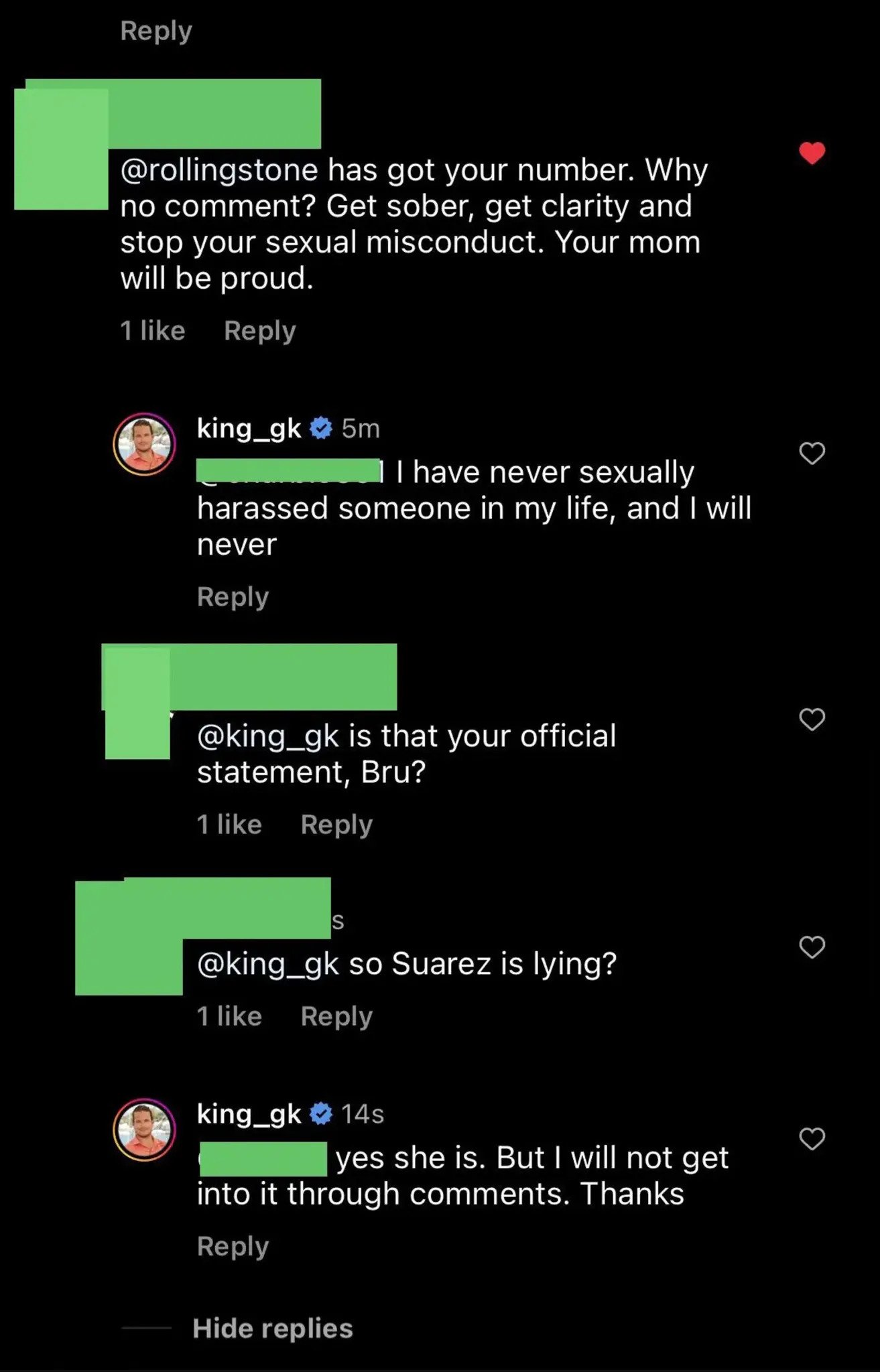Reply to 'so Suarez is lying?' comment
This screenshot has height=1372, width=880.
point(336,1016)
